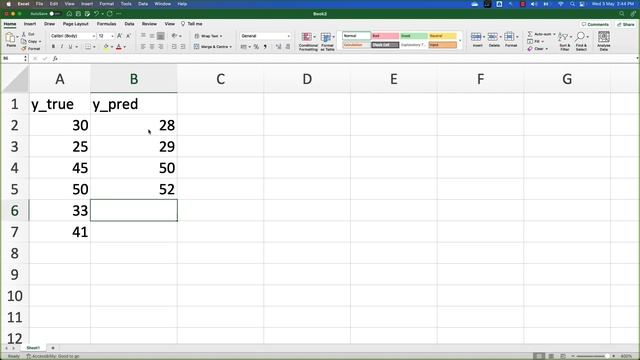Click the Centre horizontally icon

click(152, 47)
